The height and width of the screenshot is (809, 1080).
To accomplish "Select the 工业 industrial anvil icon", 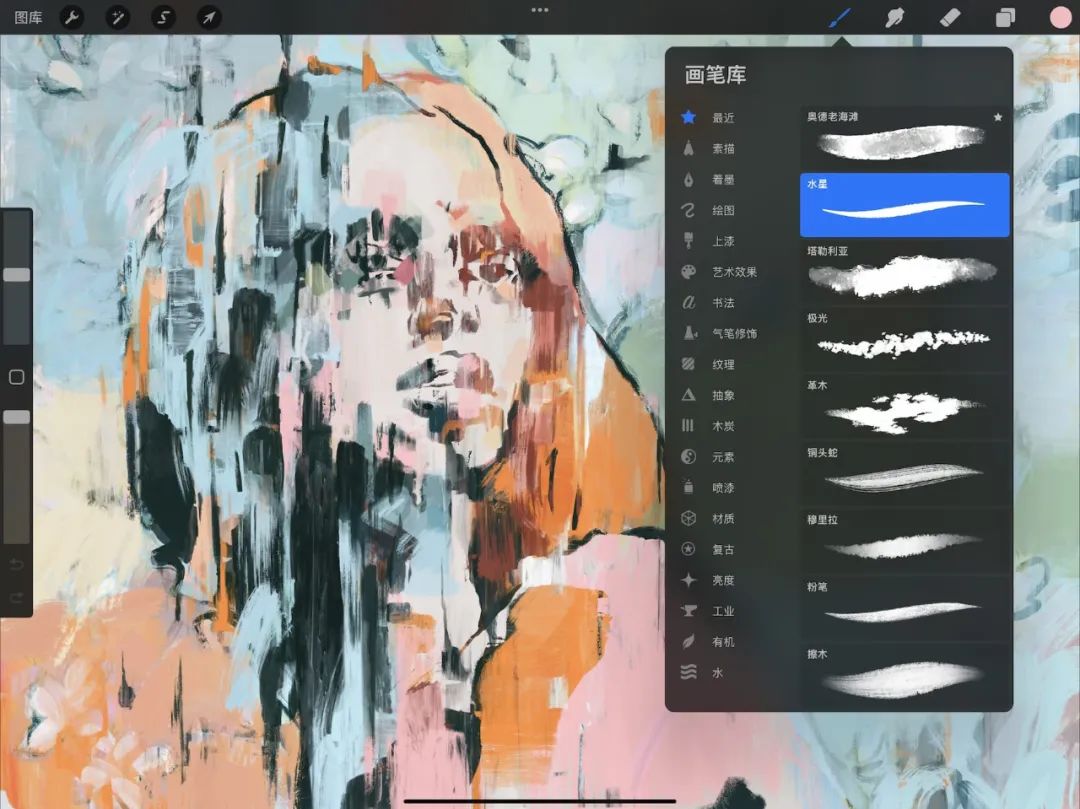I will pos(688,611).
